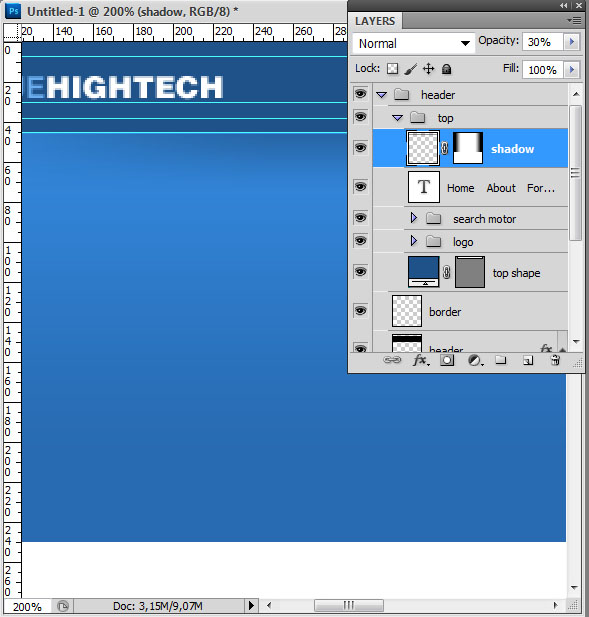Click the text layer T thumbnail
Image resolution: width=589 pixels, height=617 pixels.
(424, 187)
